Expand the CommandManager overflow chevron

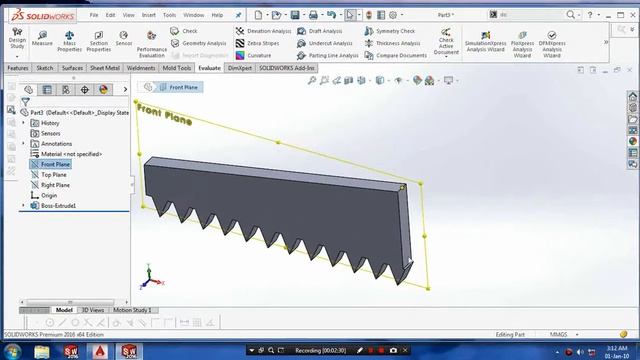606,42
